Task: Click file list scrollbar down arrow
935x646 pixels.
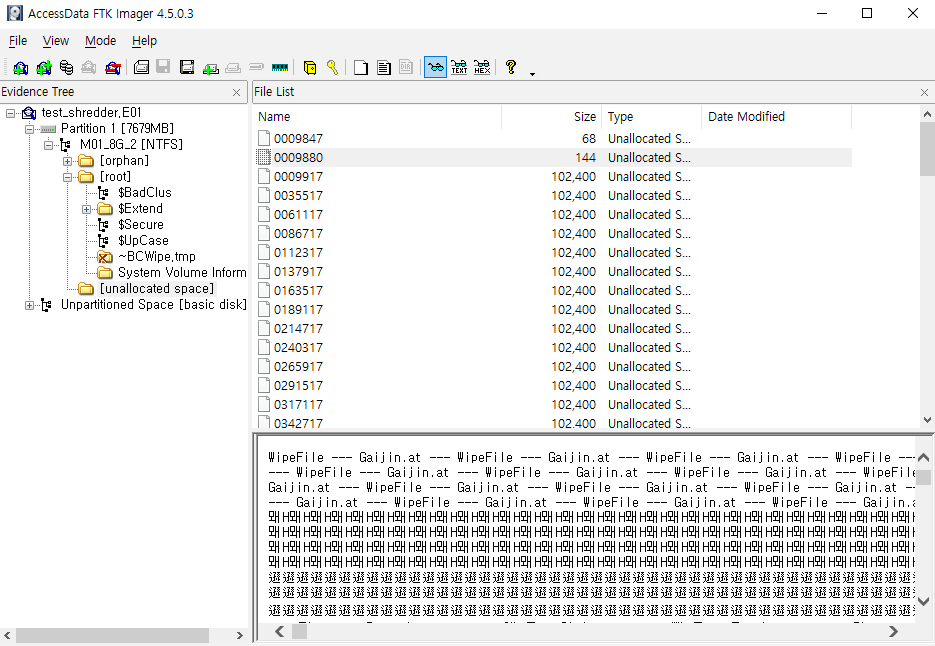Action: (927, 420)
